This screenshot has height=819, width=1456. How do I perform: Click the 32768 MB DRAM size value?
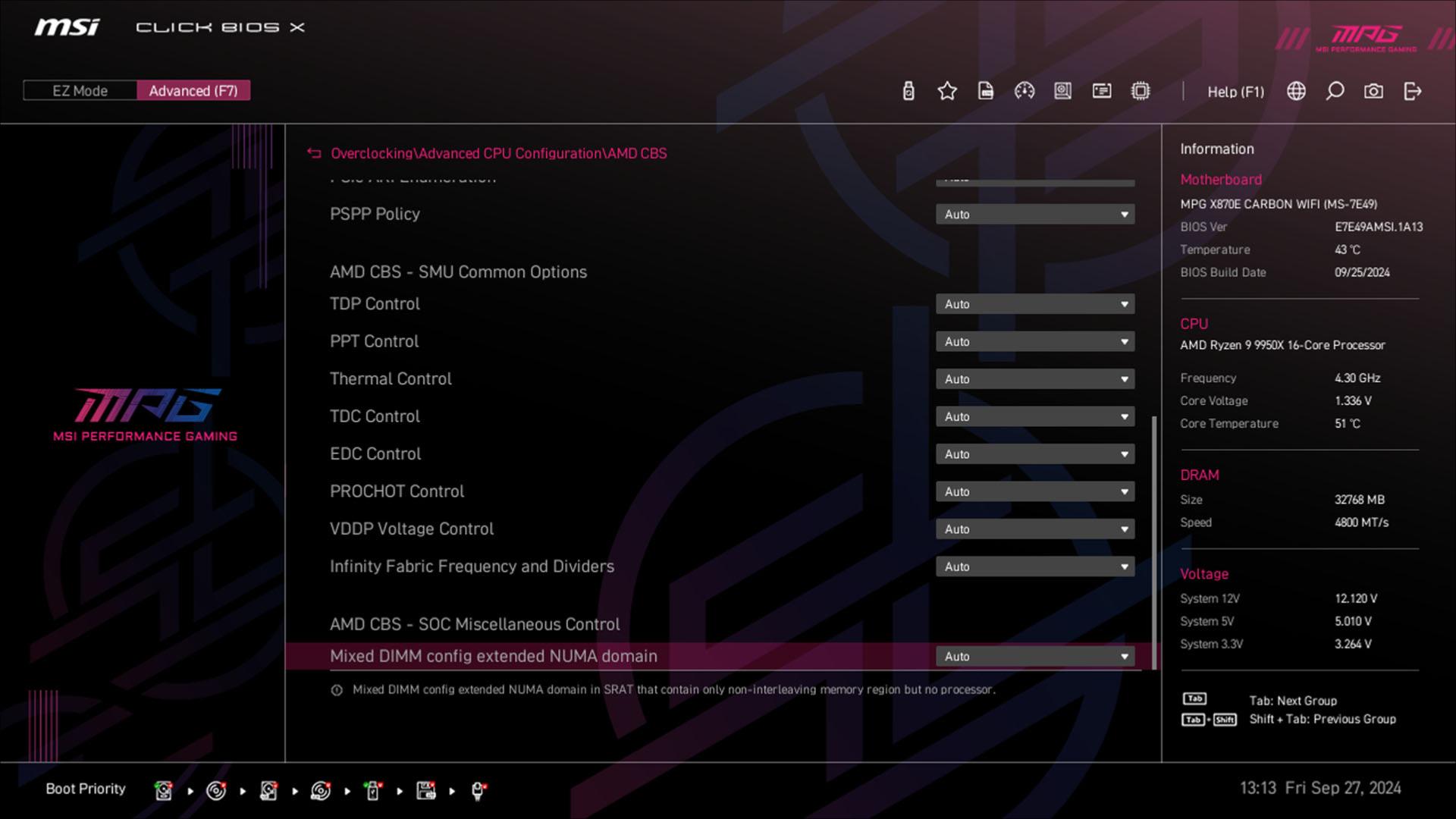click(1360, 500)
